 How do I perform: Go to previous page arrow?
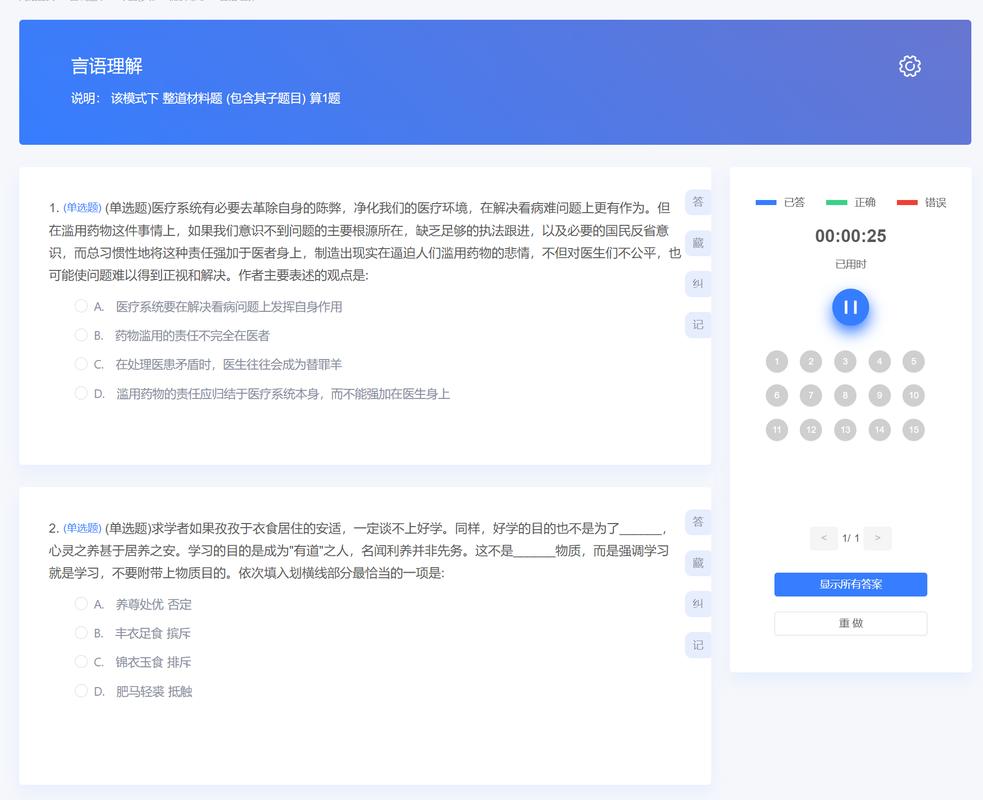[x=824, y=538]
